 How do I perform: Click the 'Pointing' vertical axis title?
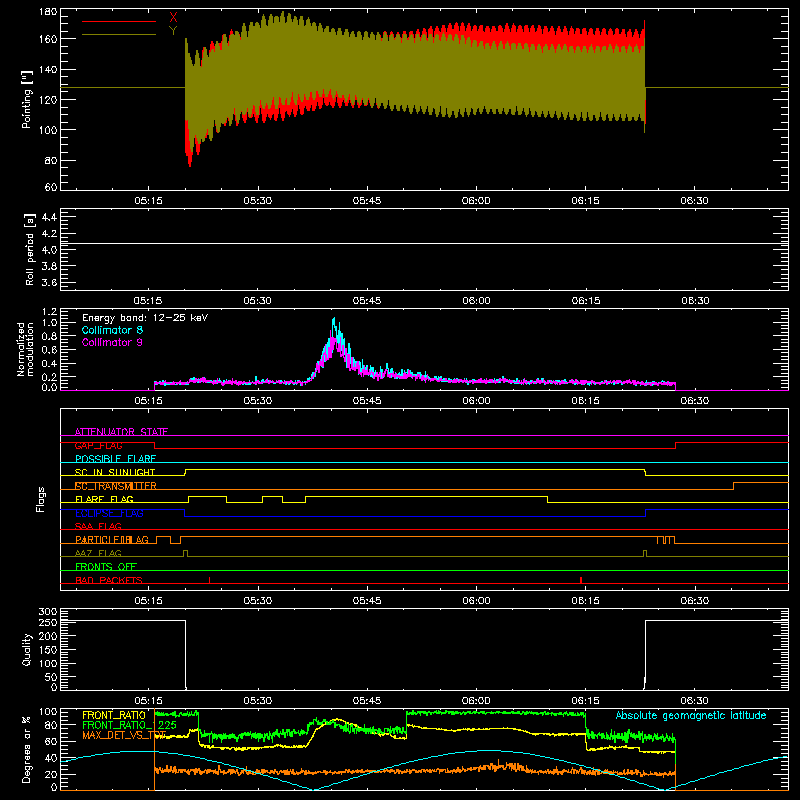tap(27, 99)
